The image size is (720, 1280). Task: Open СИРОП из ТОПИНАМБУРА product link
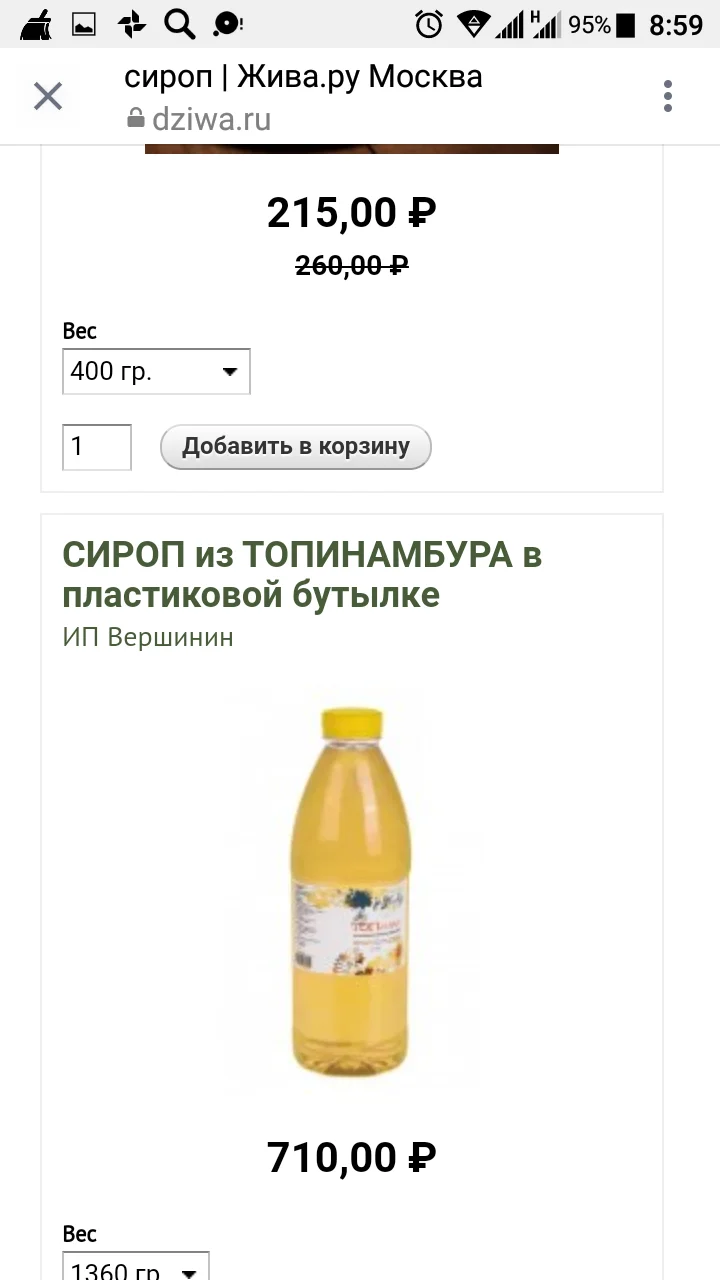[302, 574]
